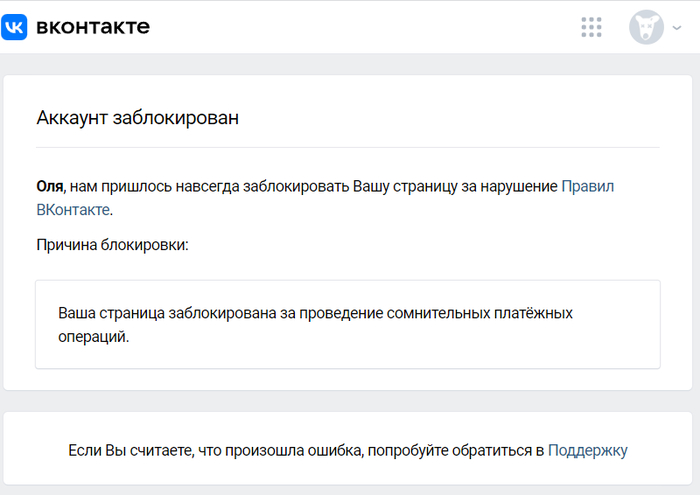
Task: Follow the Поддержку support link
Action: (587, 450)
